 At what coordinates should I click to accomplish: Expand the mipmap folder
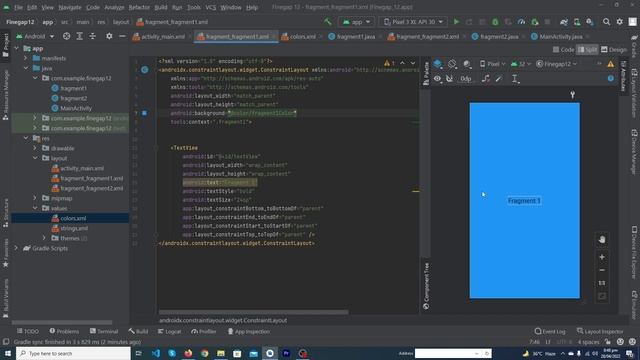35,198
